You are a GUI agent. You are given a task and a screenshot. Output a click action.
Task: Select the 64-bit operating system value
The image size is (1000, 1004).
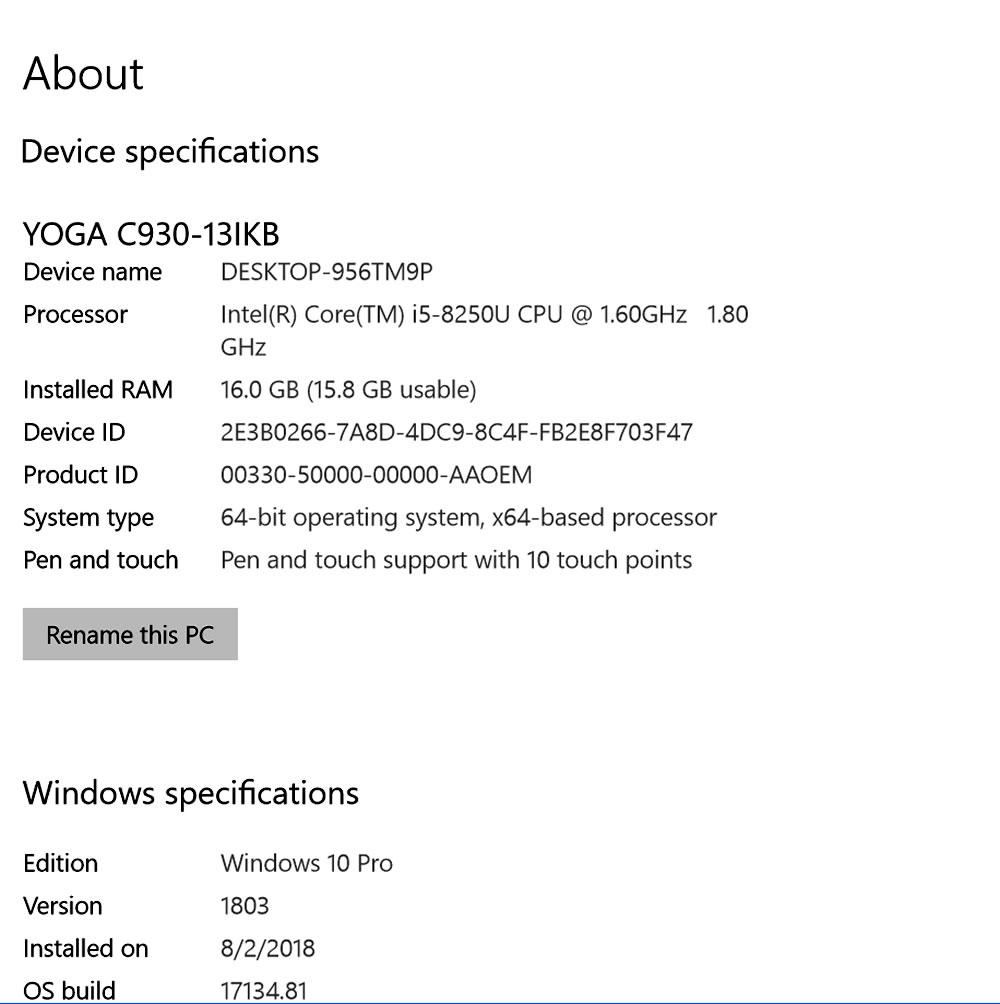469,517
